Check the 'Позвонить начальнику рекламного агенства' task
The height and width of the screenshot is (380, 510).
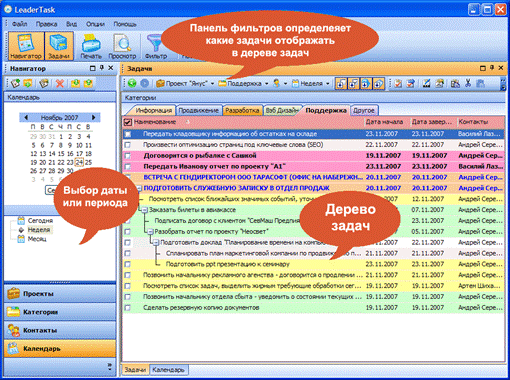[128, 275]
